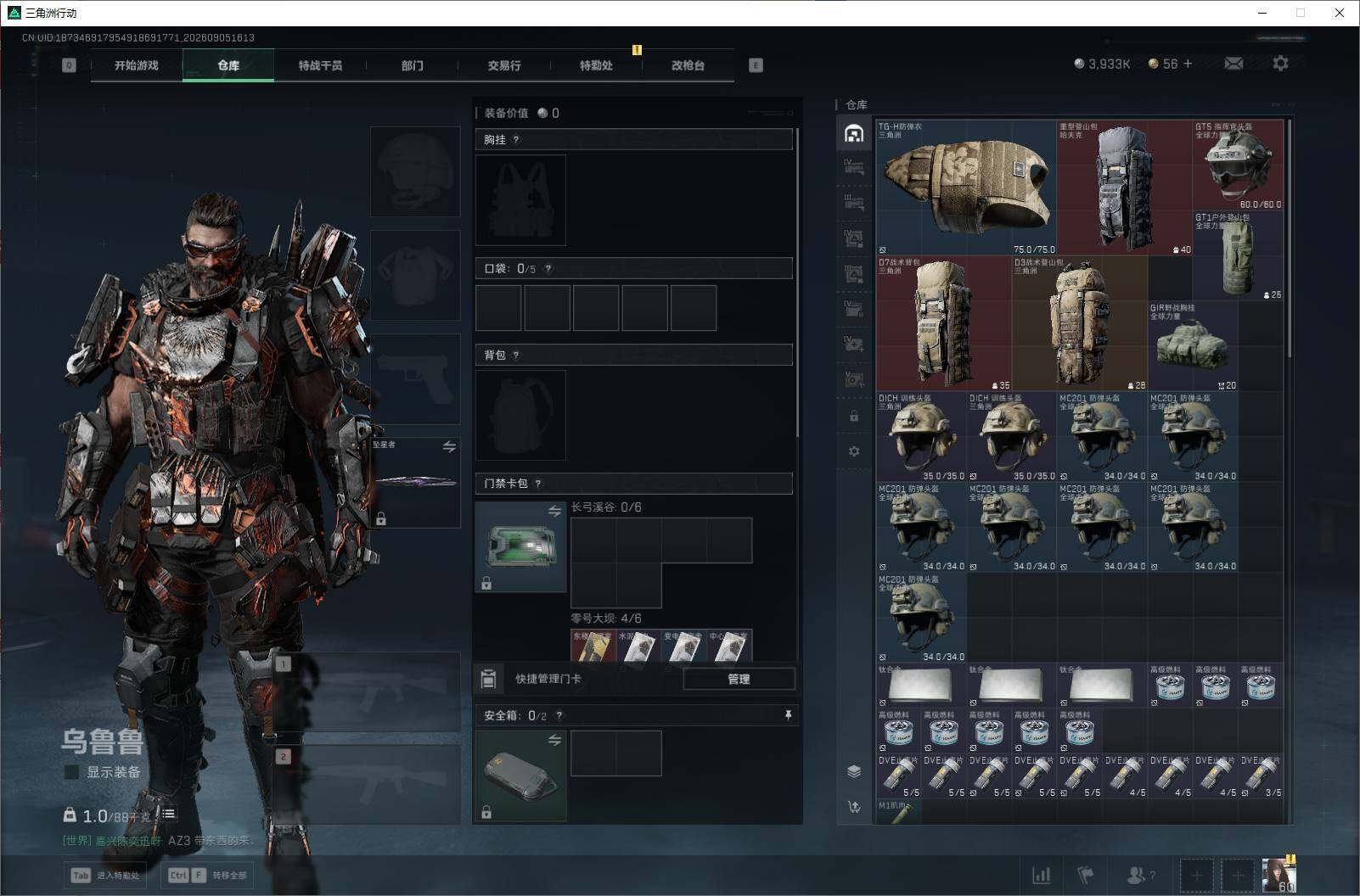Click the 转移全部 button
This screenshot has width=1360, height=896.
208,875
